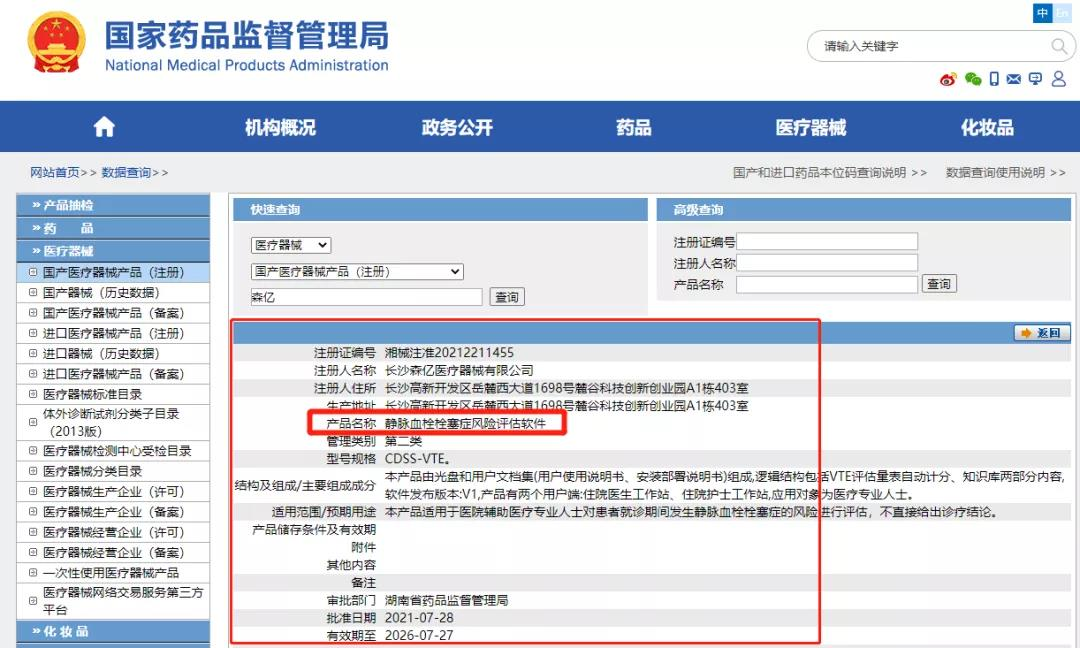Go to home via house icon
The image size is (1080, 648).
104,127
